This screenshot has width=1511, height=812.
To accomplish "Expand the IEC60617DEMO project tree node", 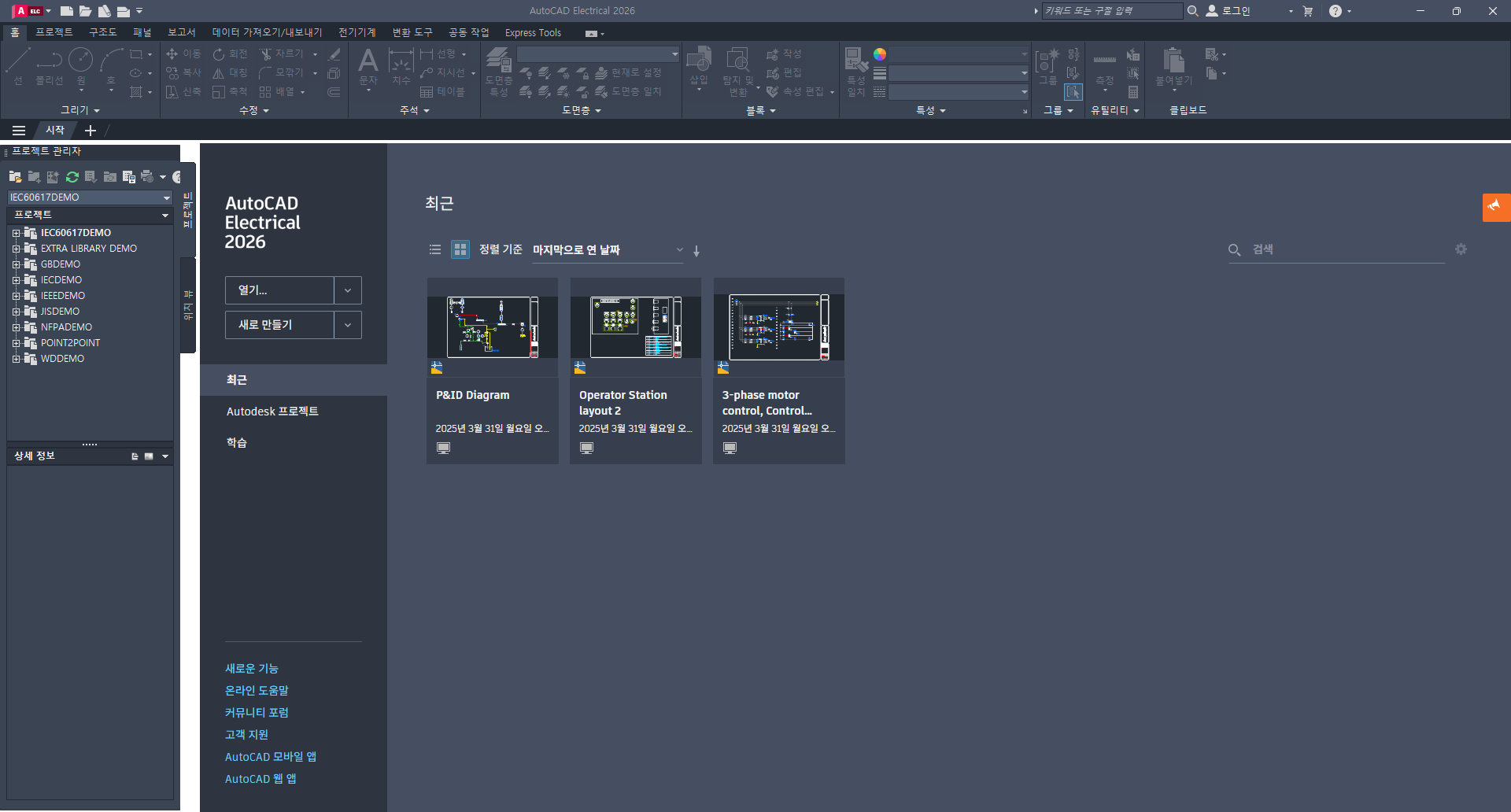I will [16, 233].
